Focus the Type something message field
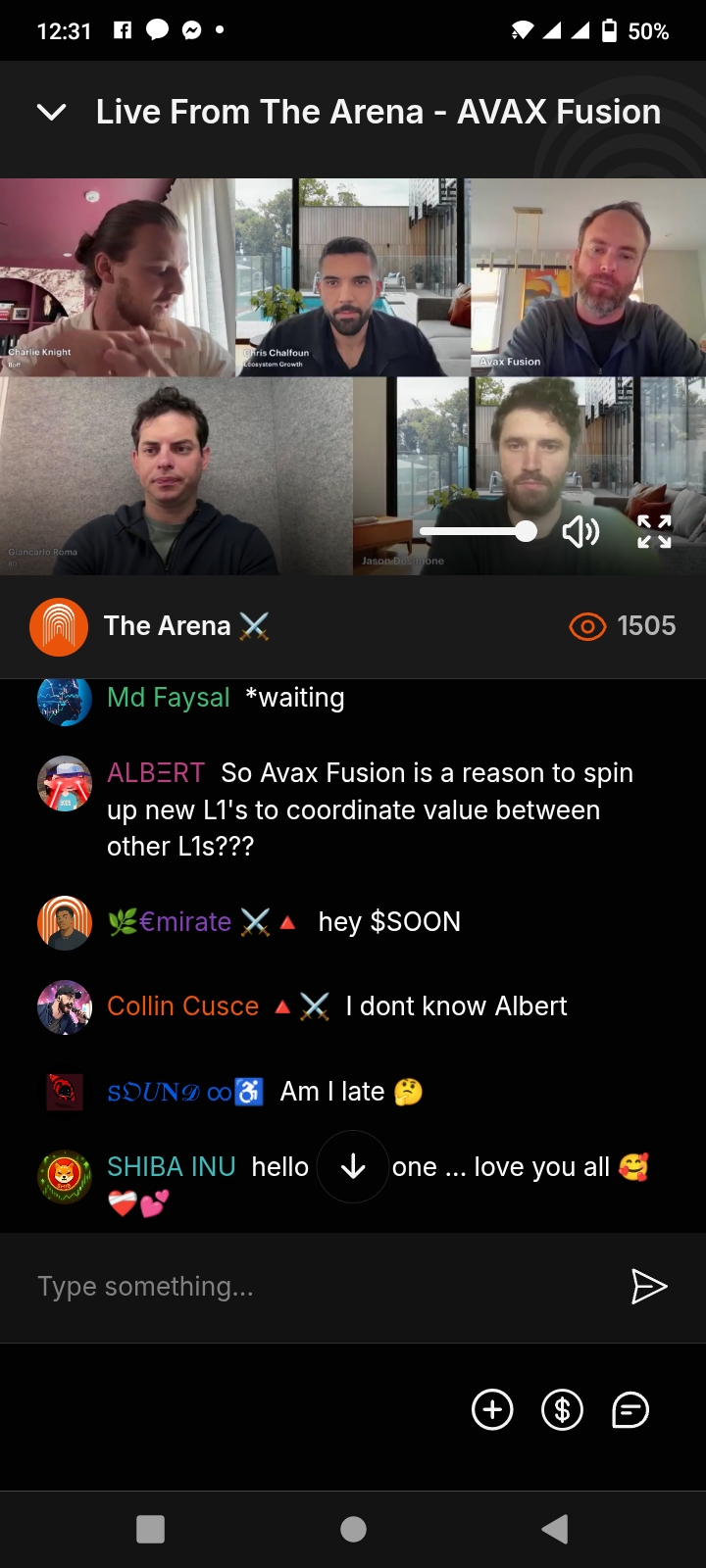Image resolution: width=706 pixels, height=1568 pixels. [314, 1287]
